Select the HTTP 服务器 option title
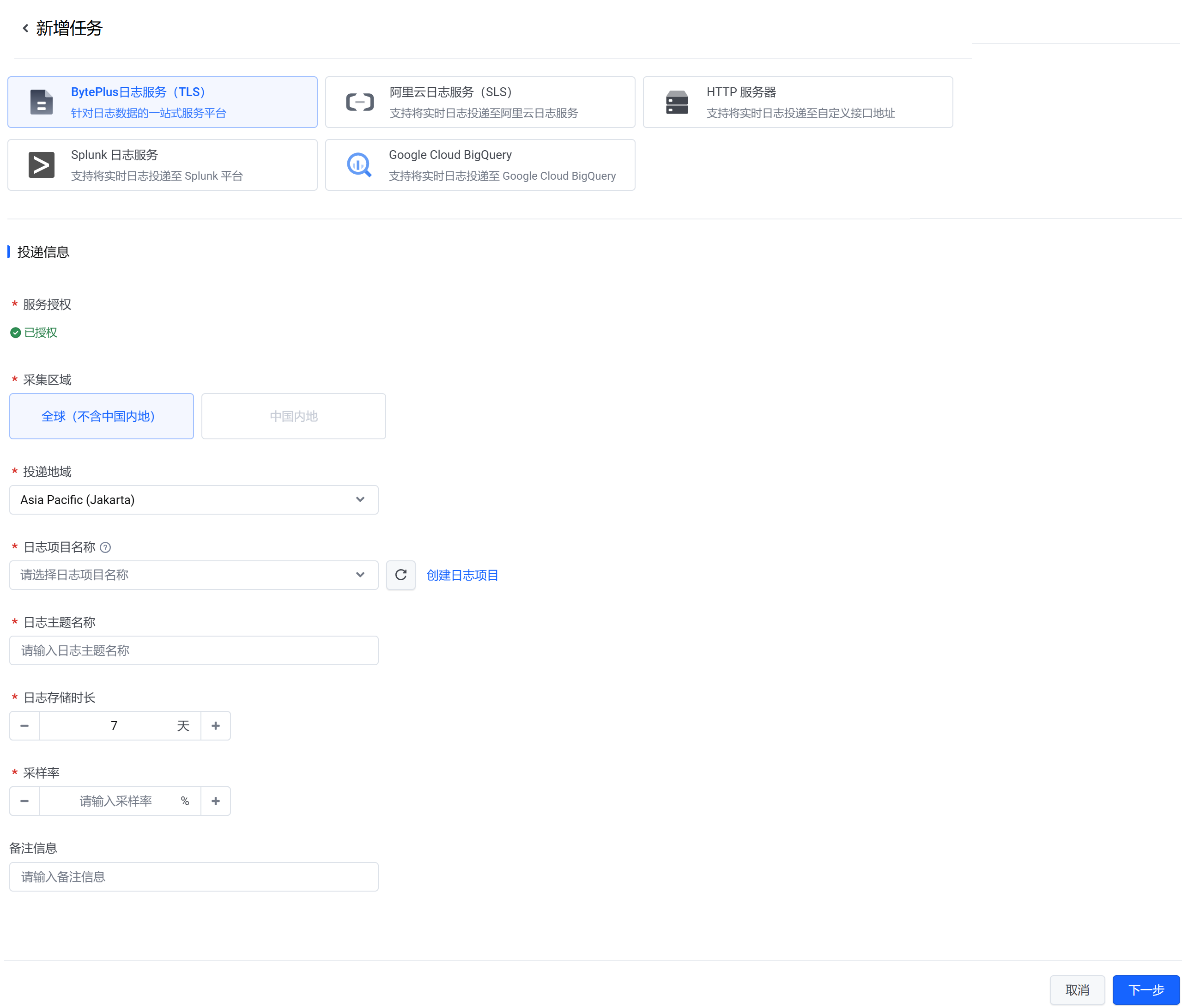Image resolution: width=1182 pixels, height=1008 pixels. (741, 92)
